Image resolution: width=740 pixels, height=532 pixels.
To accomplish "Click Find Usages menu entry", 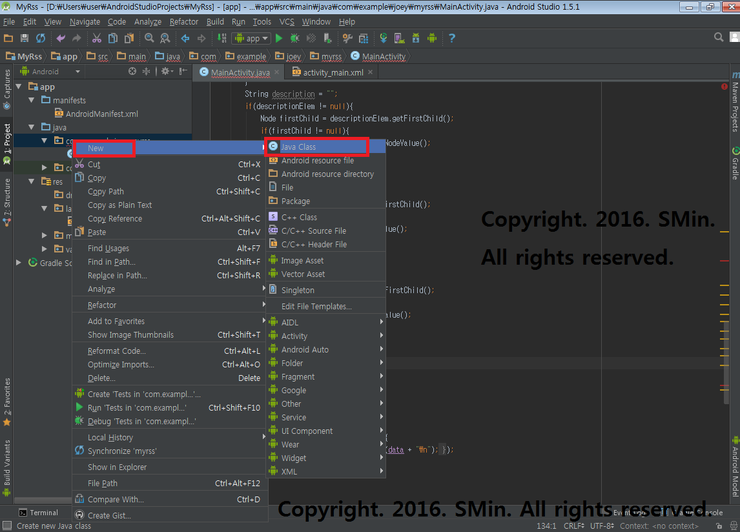I will (x=169, y=248).
